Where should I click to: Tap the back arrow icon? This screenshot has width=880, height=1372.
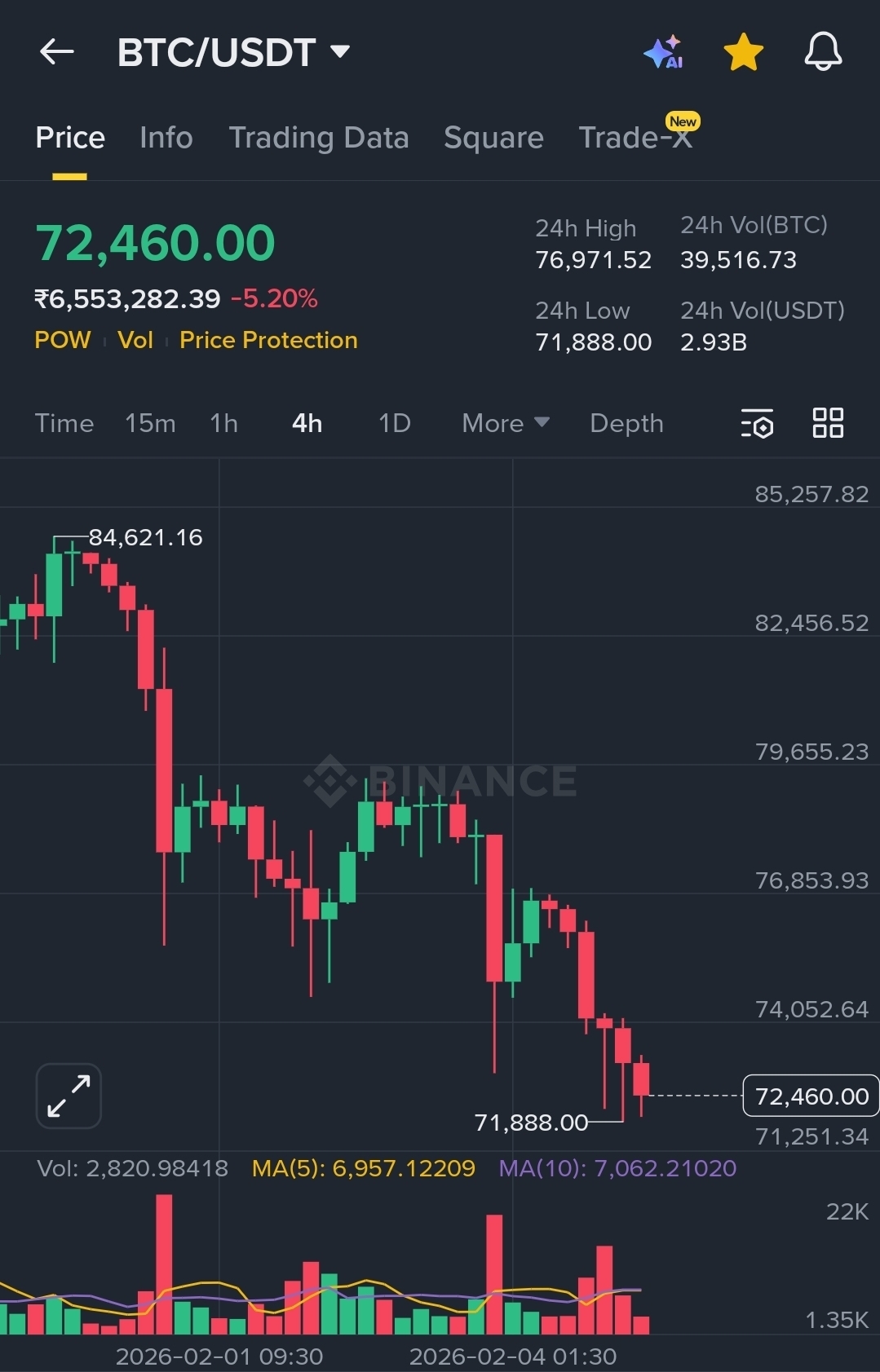pos(57,52)
